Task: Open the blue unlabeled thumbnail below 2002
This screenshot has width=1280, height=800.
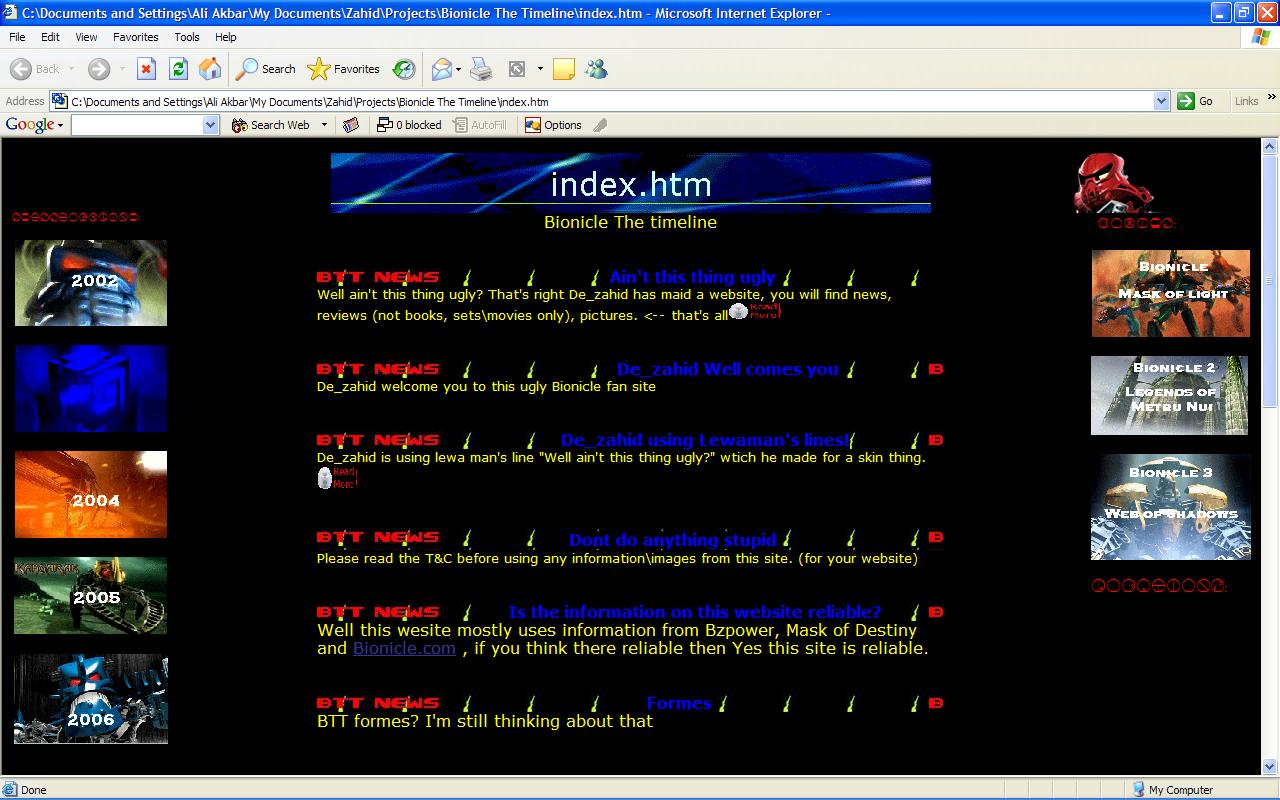Action: tap(91, 389)
